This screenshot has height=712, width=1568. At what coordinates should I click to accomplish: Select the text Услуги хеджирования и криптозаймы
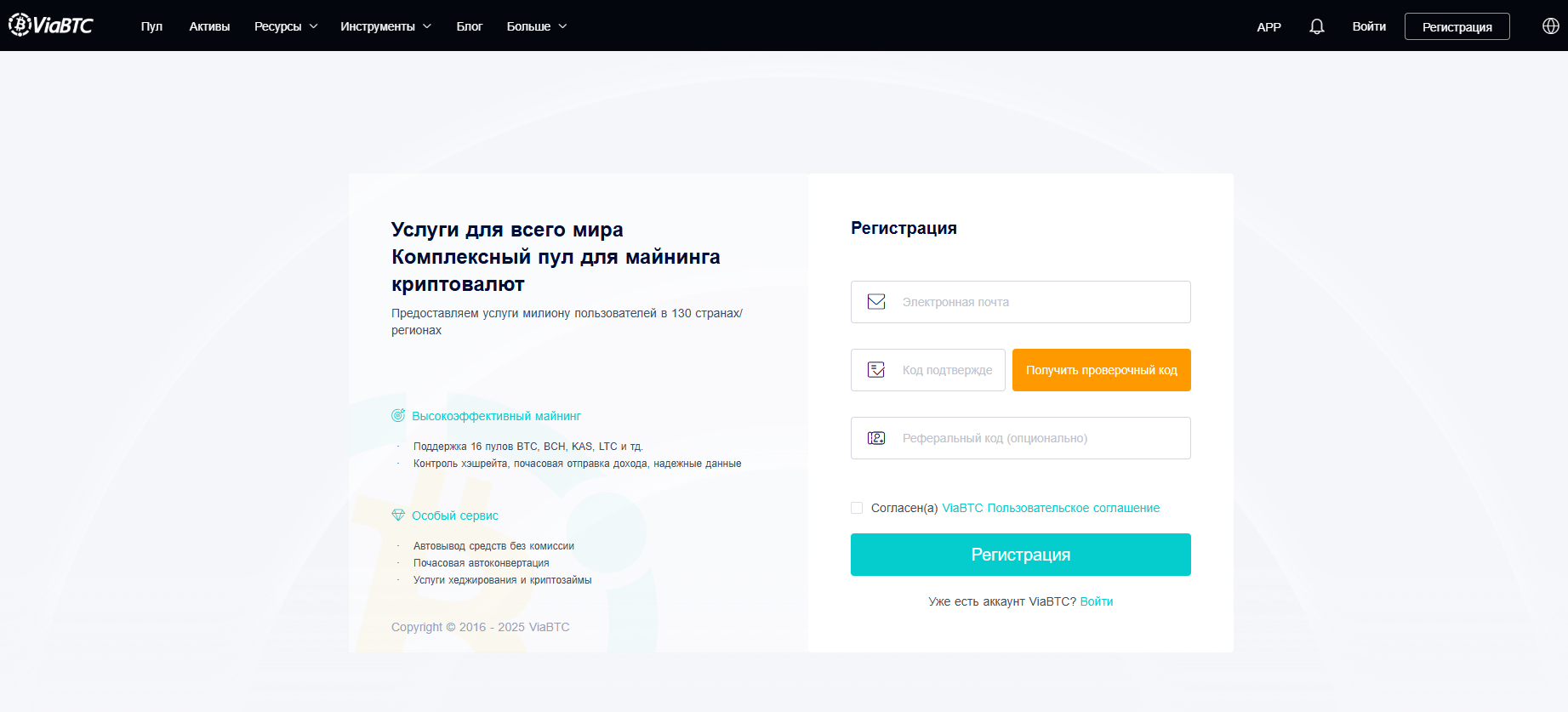[503, 580]
